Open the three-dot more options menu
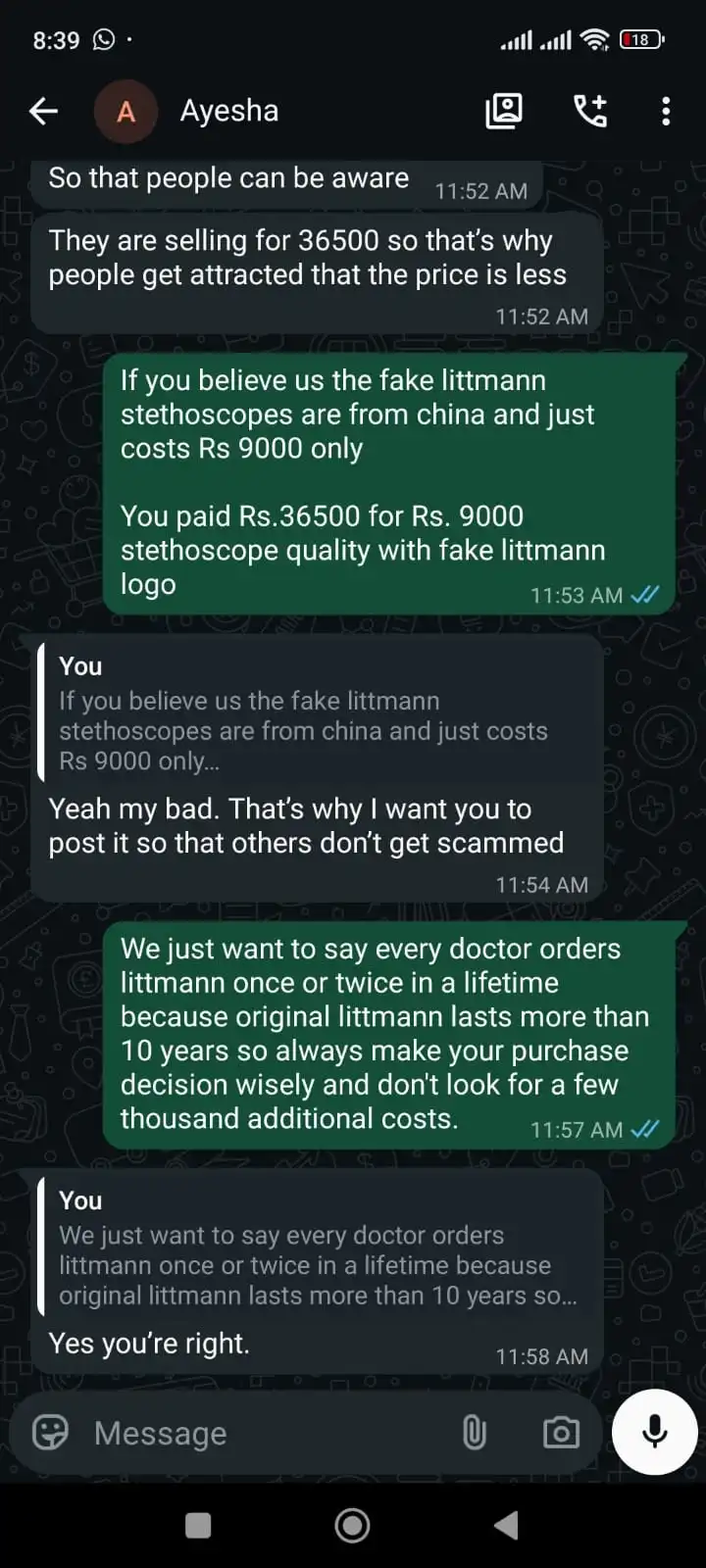The height and width of the screenshot is (1568, 706). click(666, 112)
